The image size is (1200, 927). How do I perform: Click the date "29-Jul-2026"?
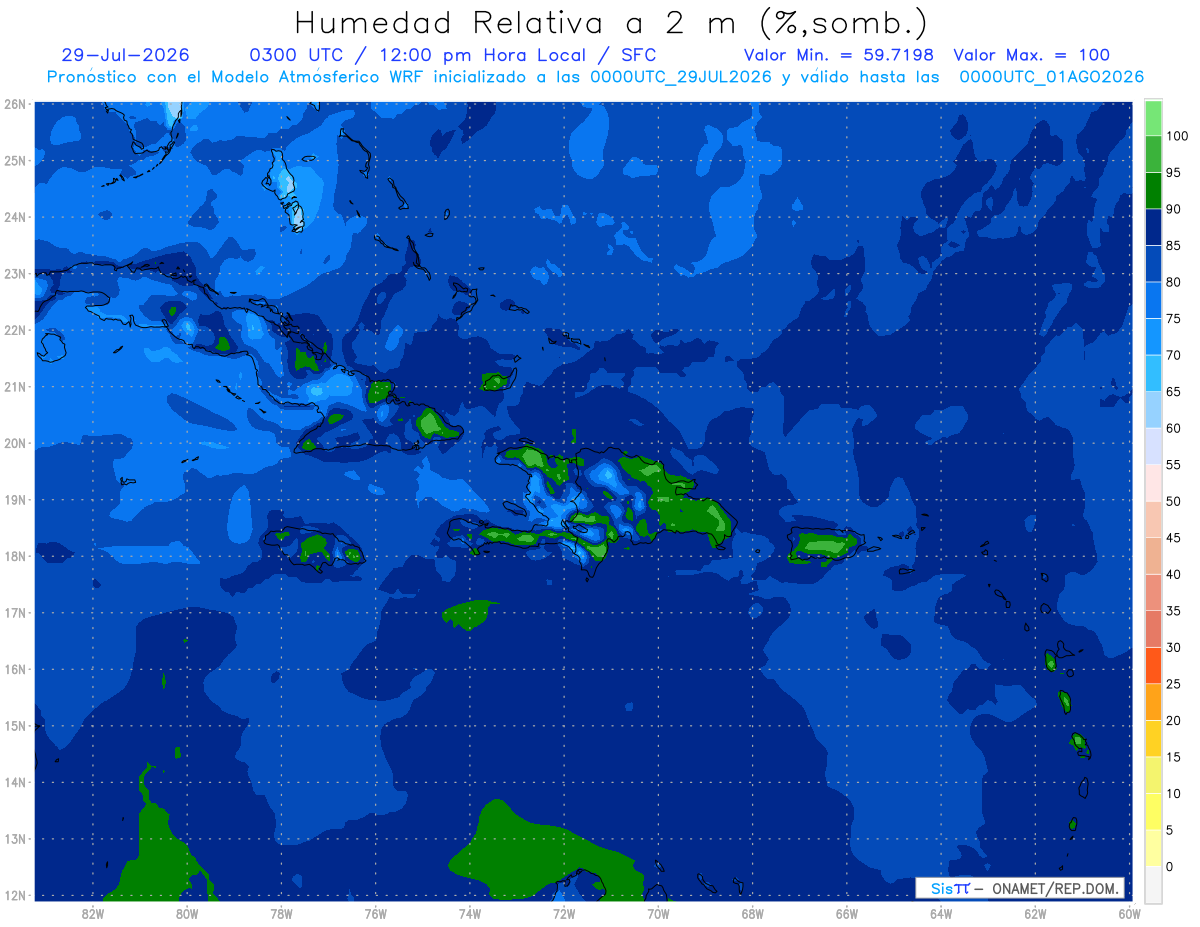click(x=125, y=55)
